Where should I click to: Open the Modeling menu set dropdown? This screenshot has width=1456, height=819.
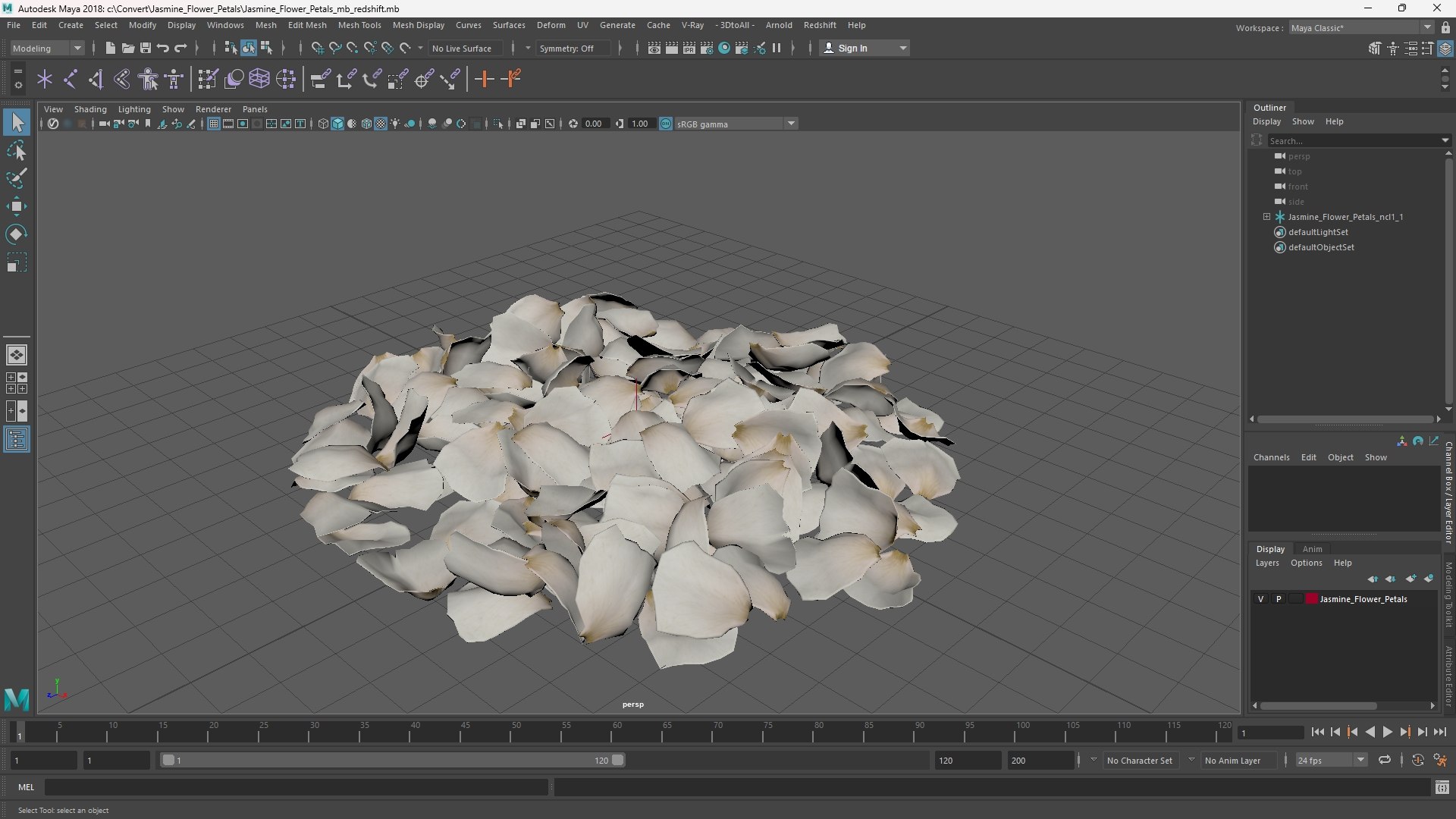pyautogui.click(x=47, y=48)
